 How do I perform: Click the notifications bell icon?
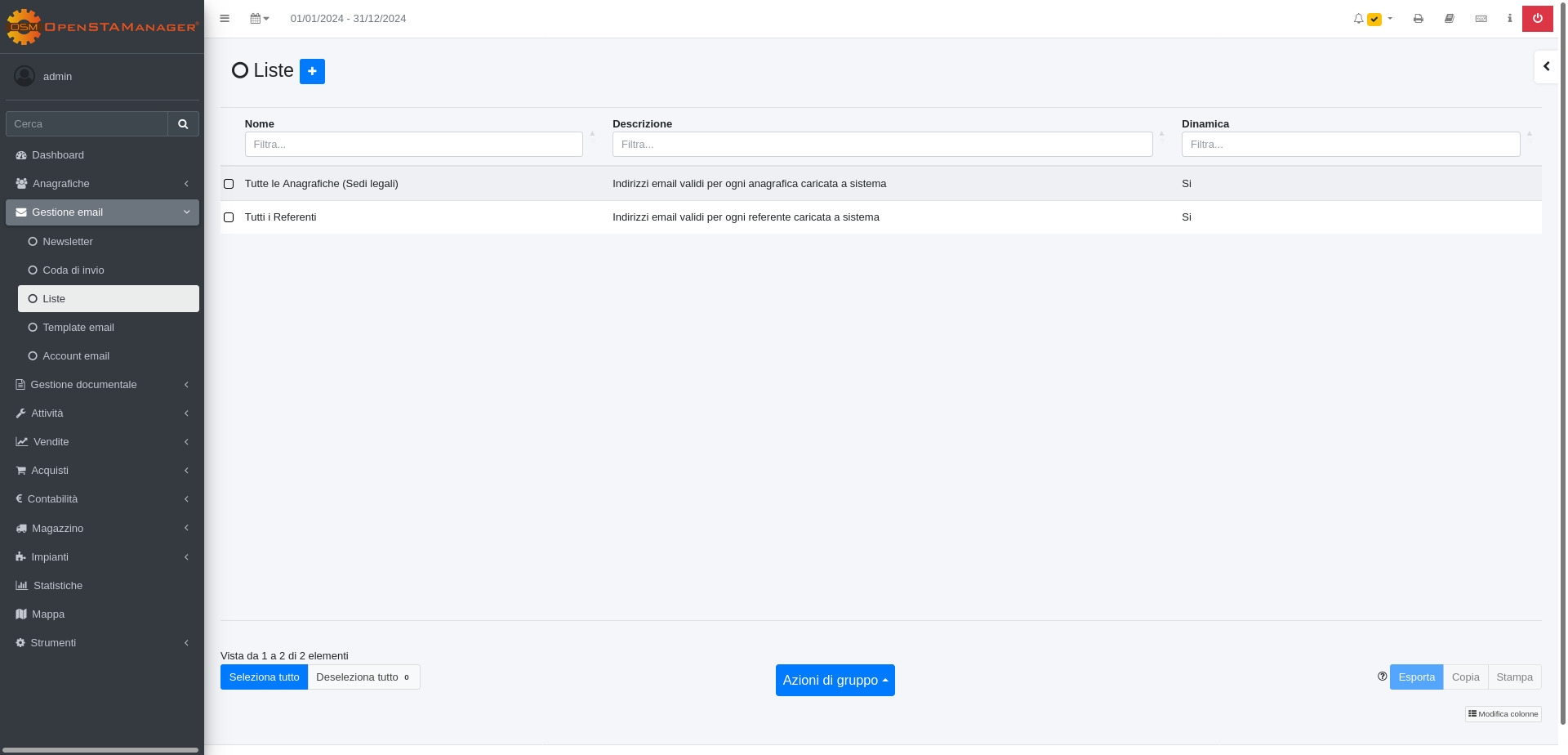coord(1358,19)
